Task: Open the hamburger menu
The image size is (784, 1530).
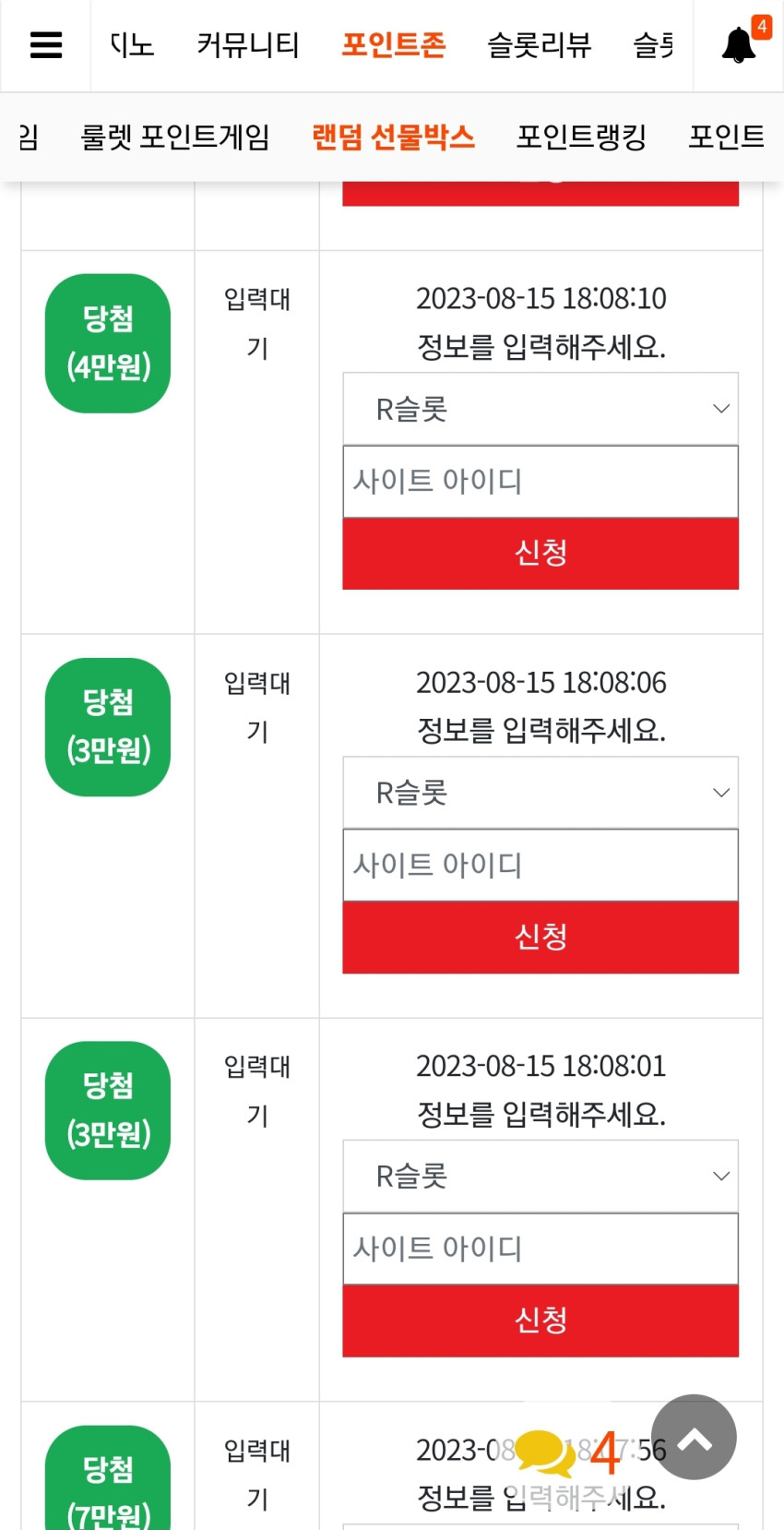Action: tap(46, 45)
